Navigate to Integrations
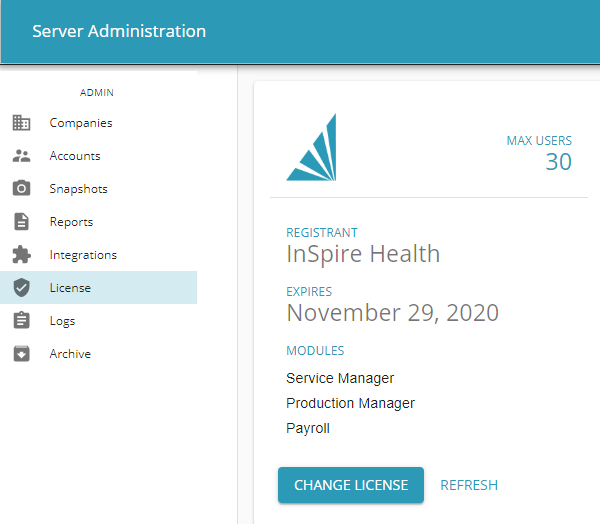This screenshot has height=524, width=600. click(83, 255)
